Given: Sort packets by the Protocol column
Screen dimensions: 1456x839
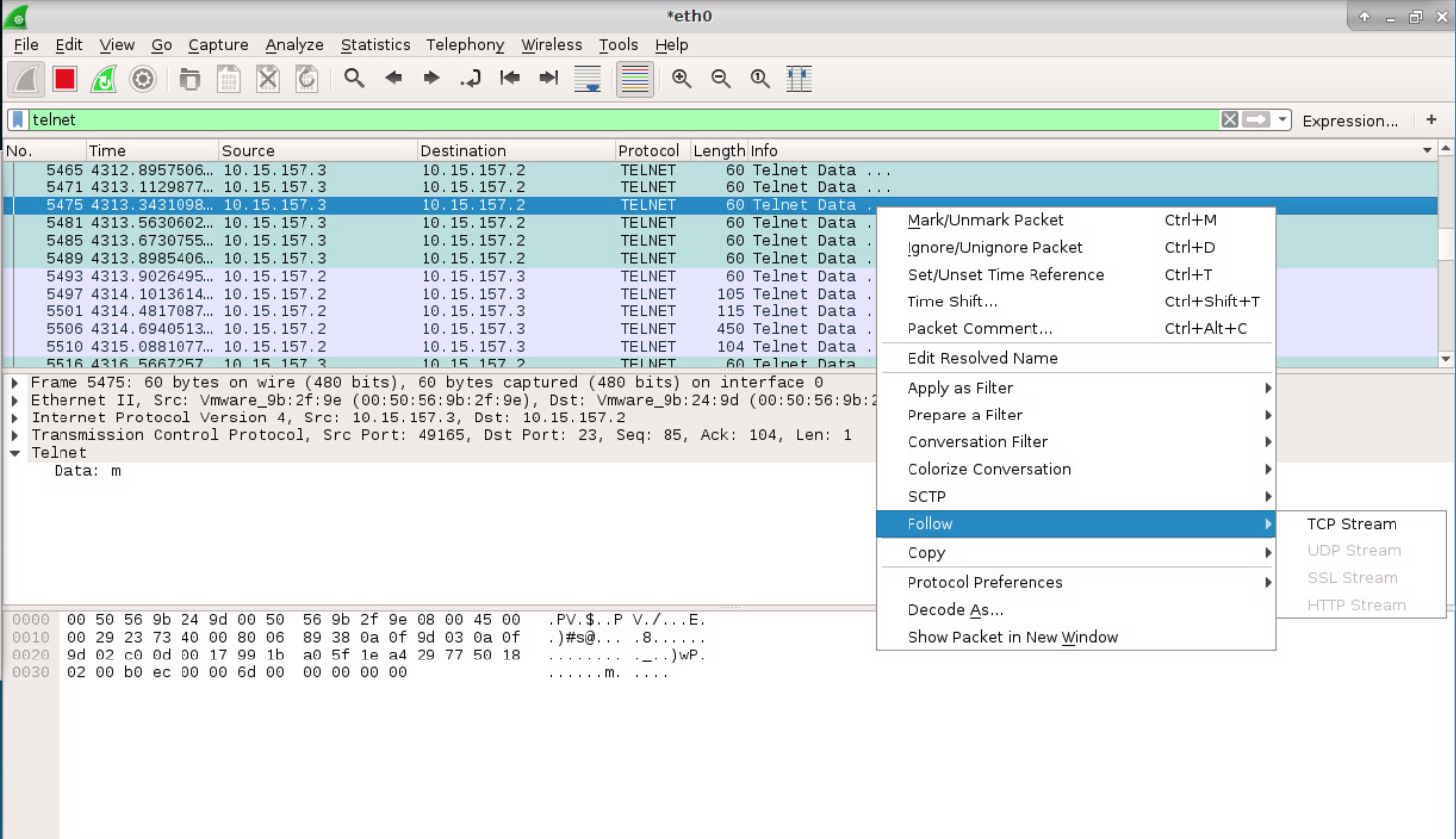Looking at the screenshot, I should [652, 151].
